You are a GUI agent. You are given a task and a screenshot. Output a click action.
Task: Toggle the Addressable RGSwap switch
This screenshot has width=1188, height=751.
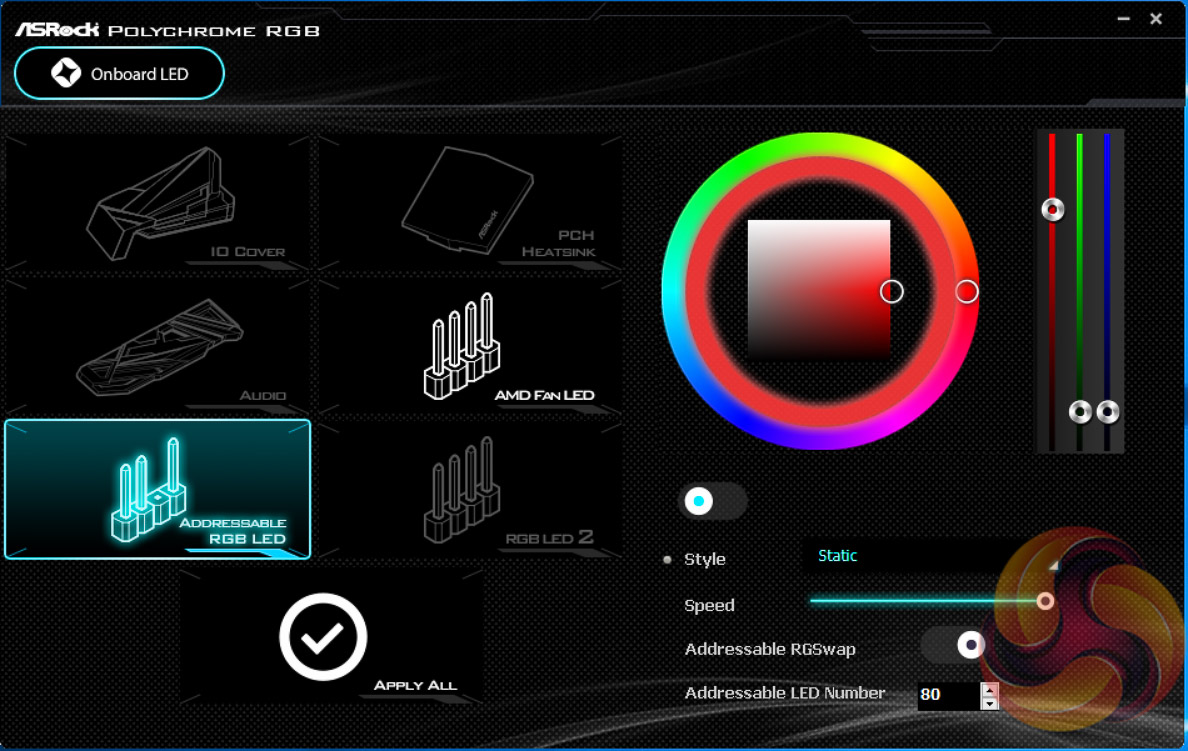pos(954,646)
